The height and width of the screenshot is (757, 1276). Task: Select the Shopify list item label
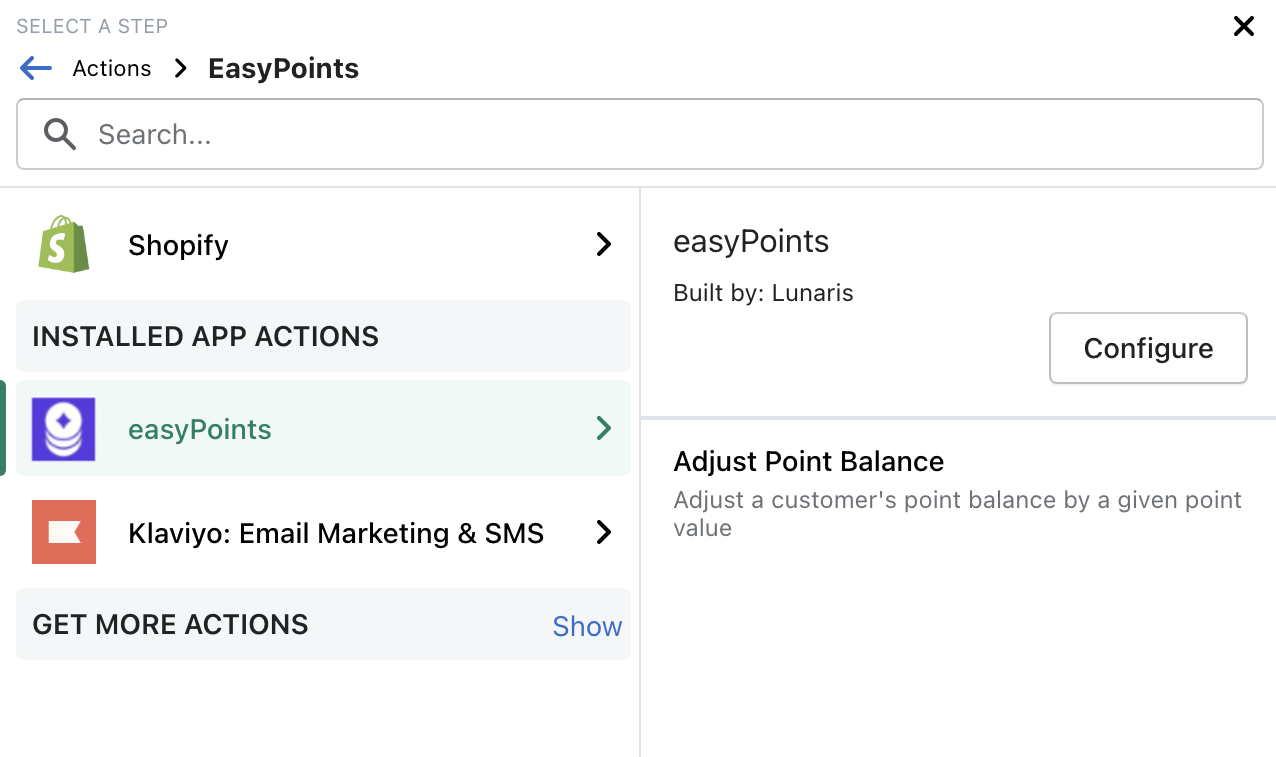coord(178,245)
